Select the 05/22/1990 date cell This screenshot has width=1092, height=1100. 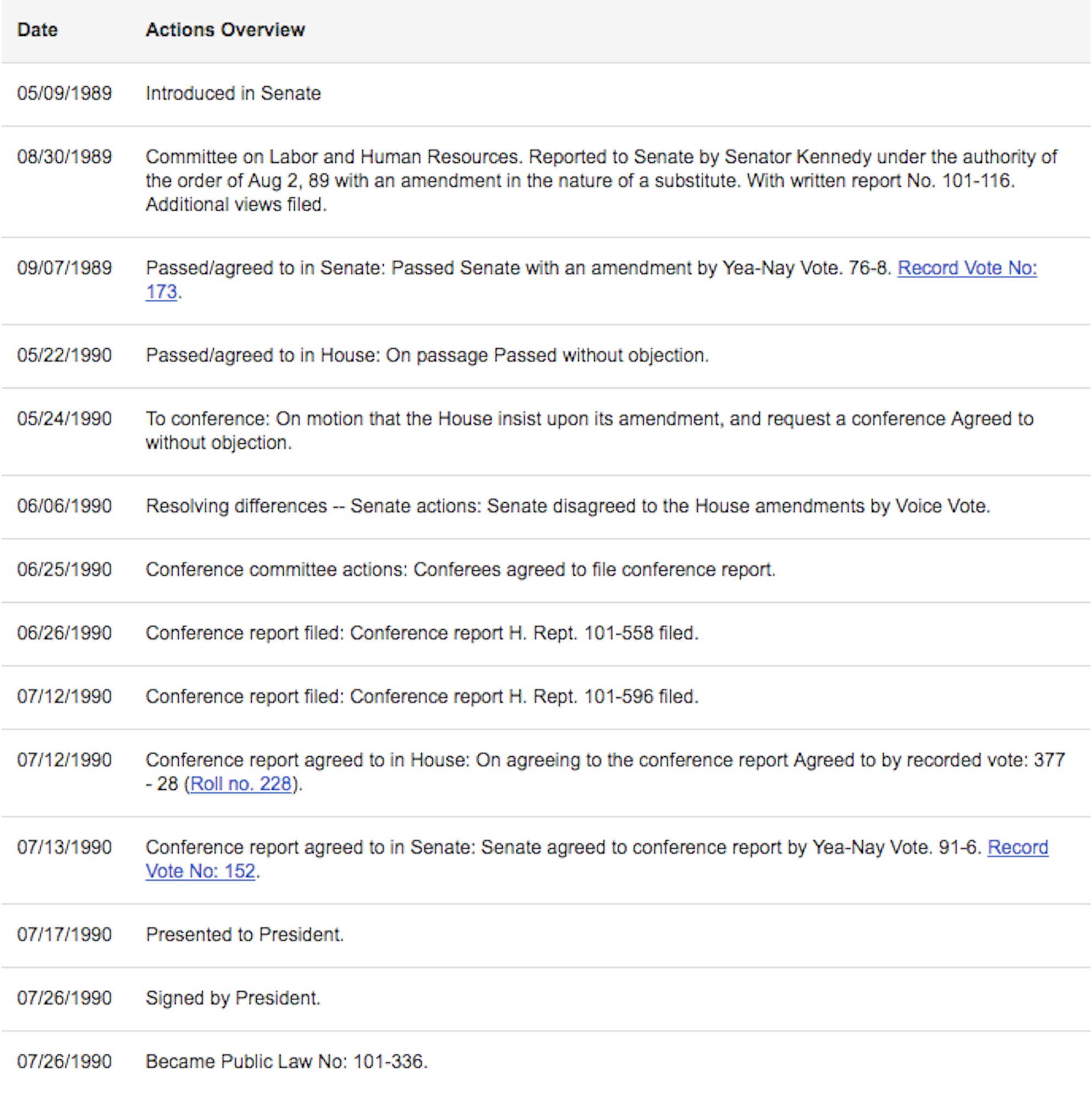pos(64,355)
